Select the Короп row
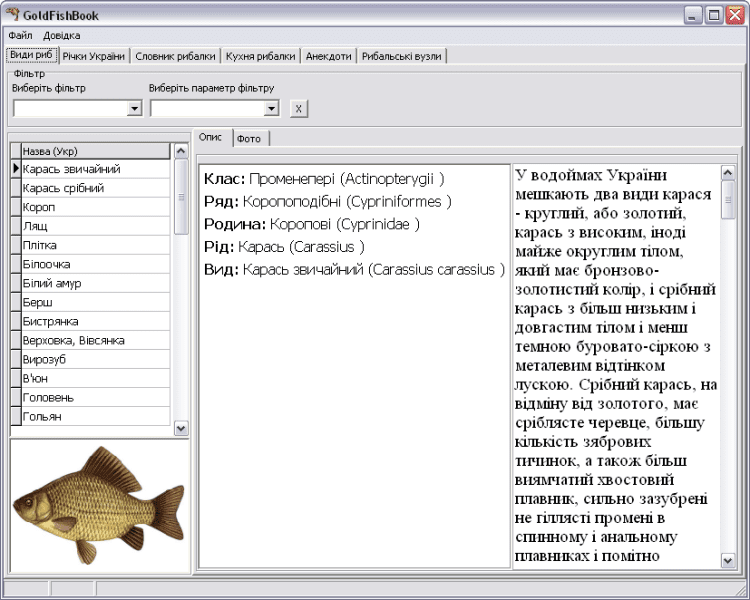The height and width of the screenshot is (600, 750). point(96,207)
